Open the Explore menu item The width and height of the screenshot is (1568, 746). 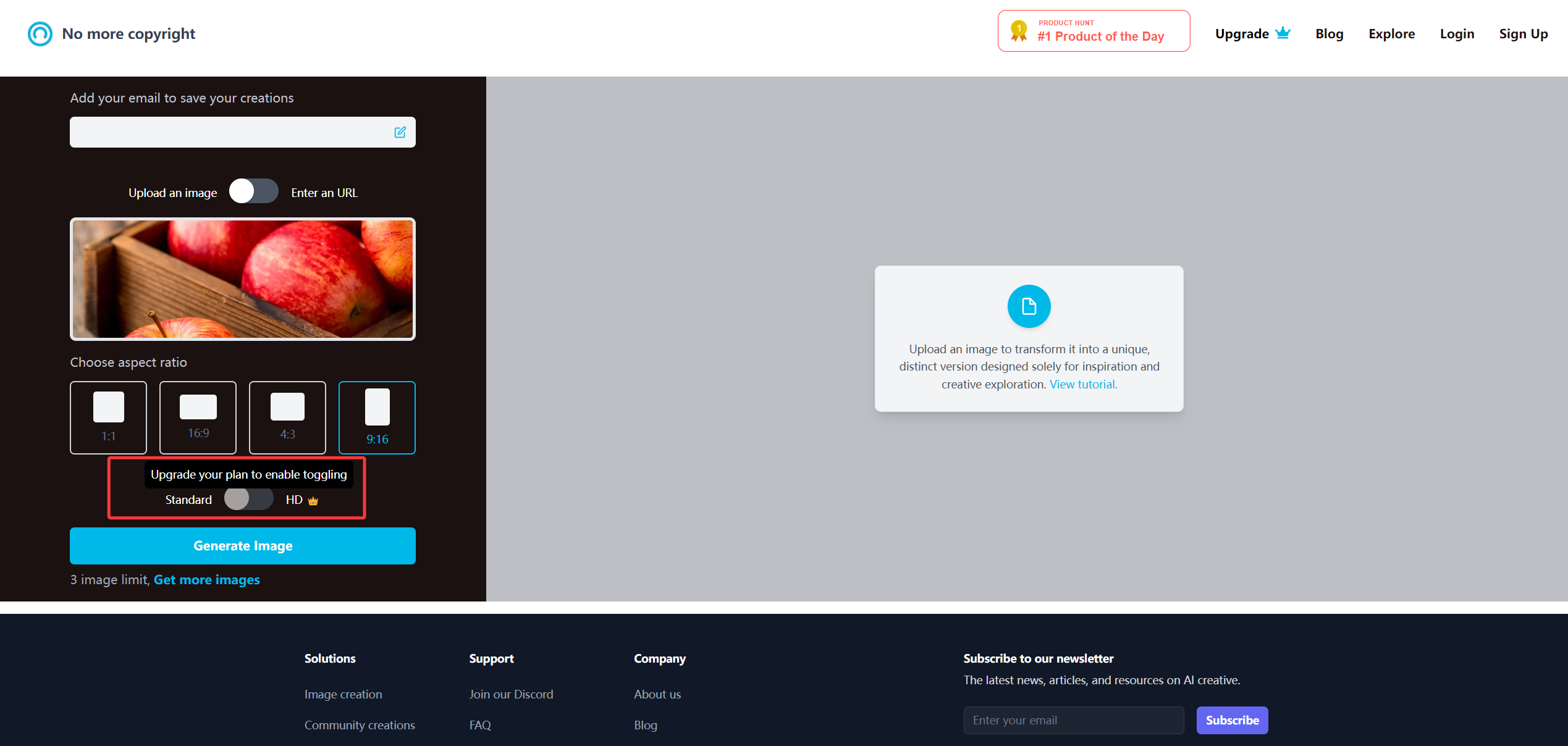(1391, 34)
